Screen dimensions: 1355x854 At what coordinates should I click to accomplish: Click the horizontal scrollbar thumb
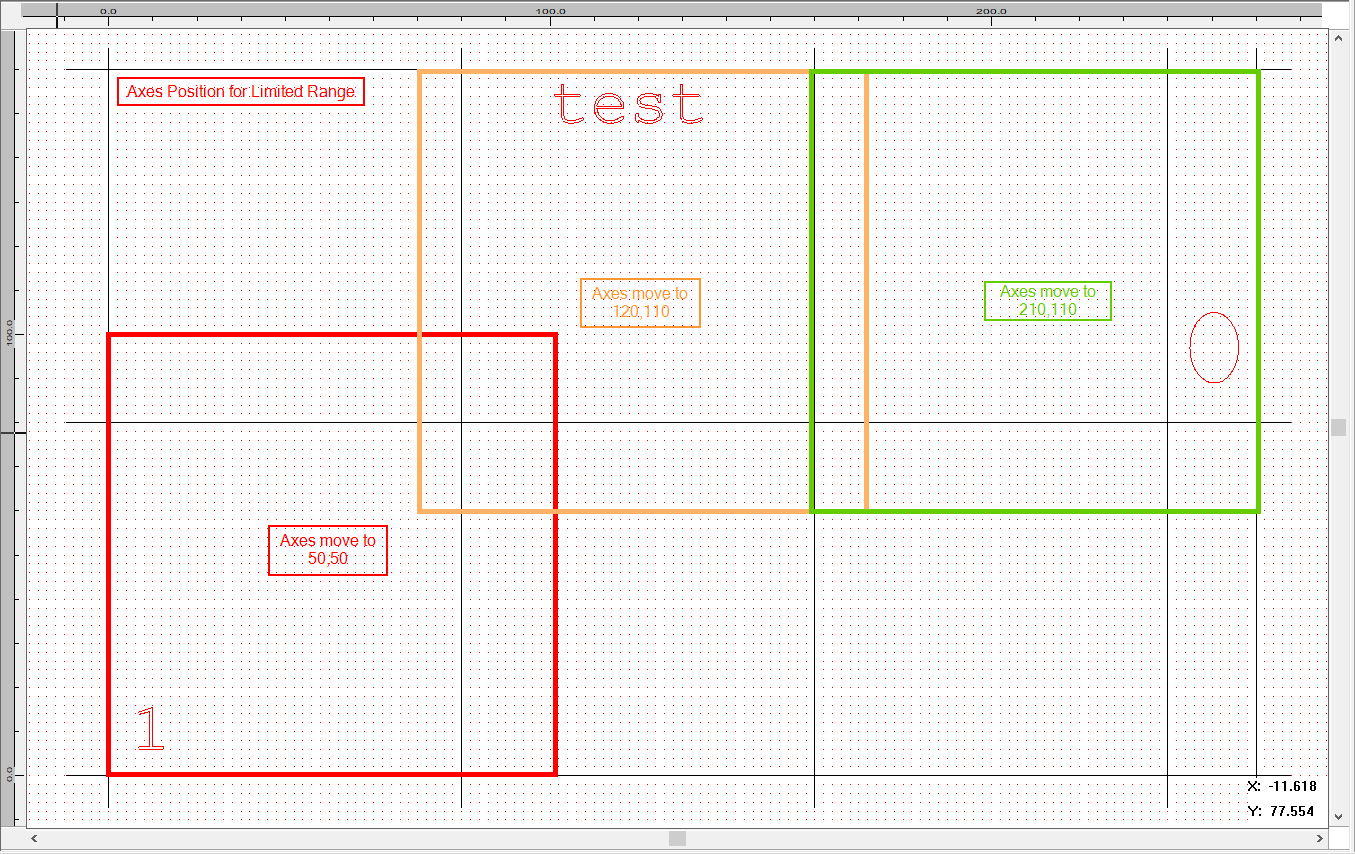677,838
